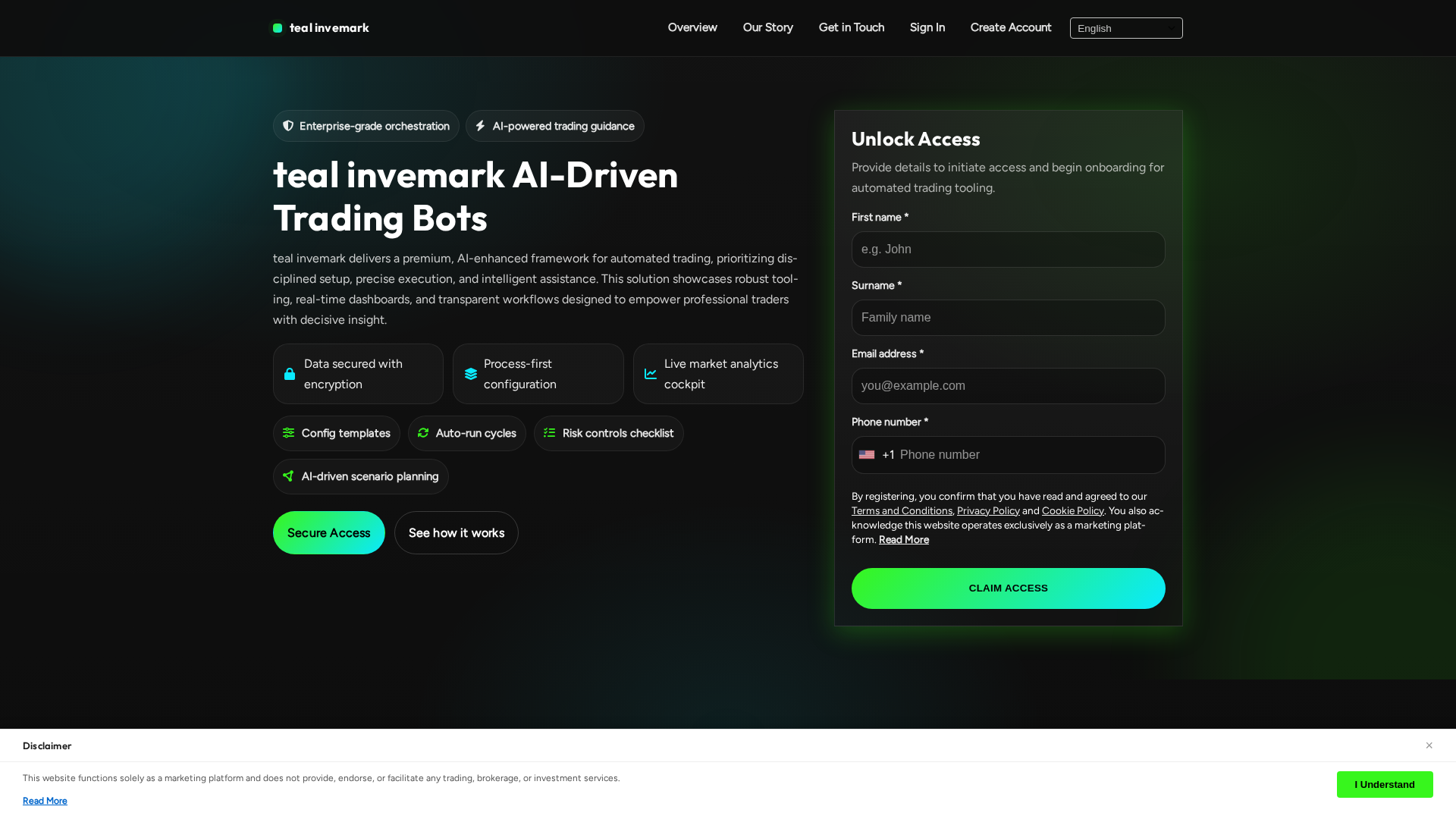
Task: Click into the Email address field
Action: click(1009, 386)
